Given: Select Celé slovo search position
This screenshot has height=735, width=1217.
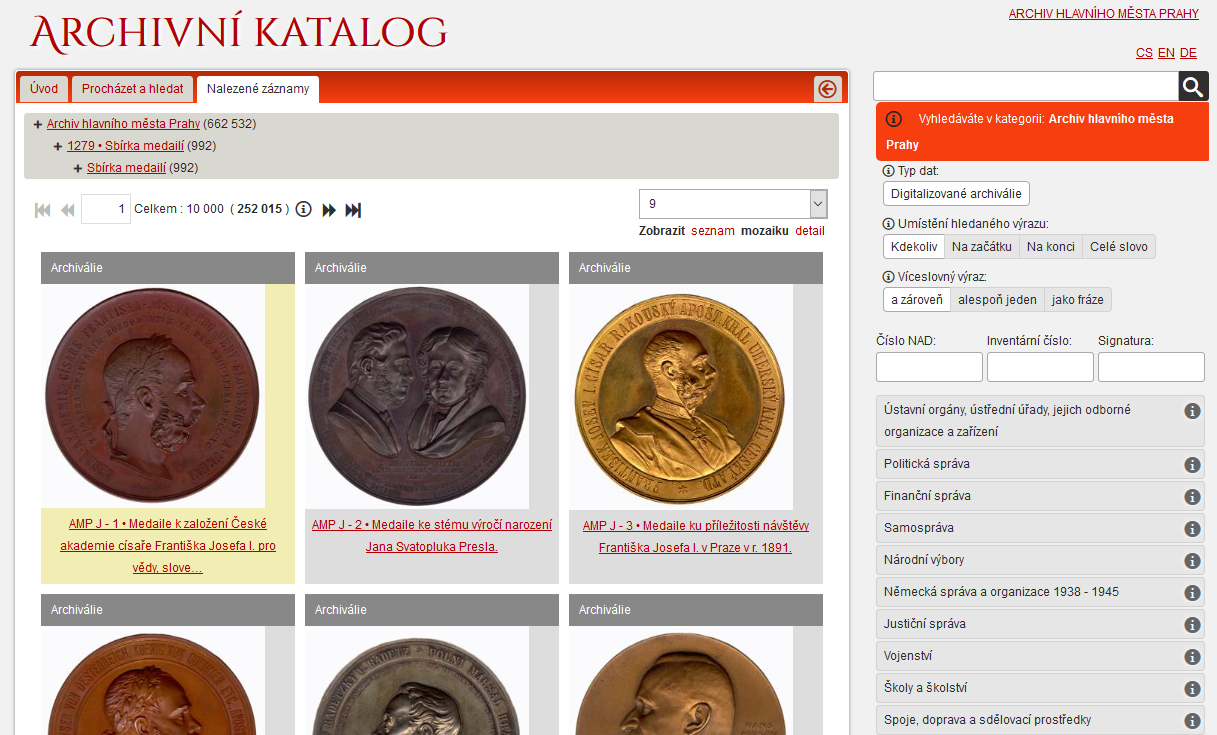Looking at the screenshot, I should 1119,247.
